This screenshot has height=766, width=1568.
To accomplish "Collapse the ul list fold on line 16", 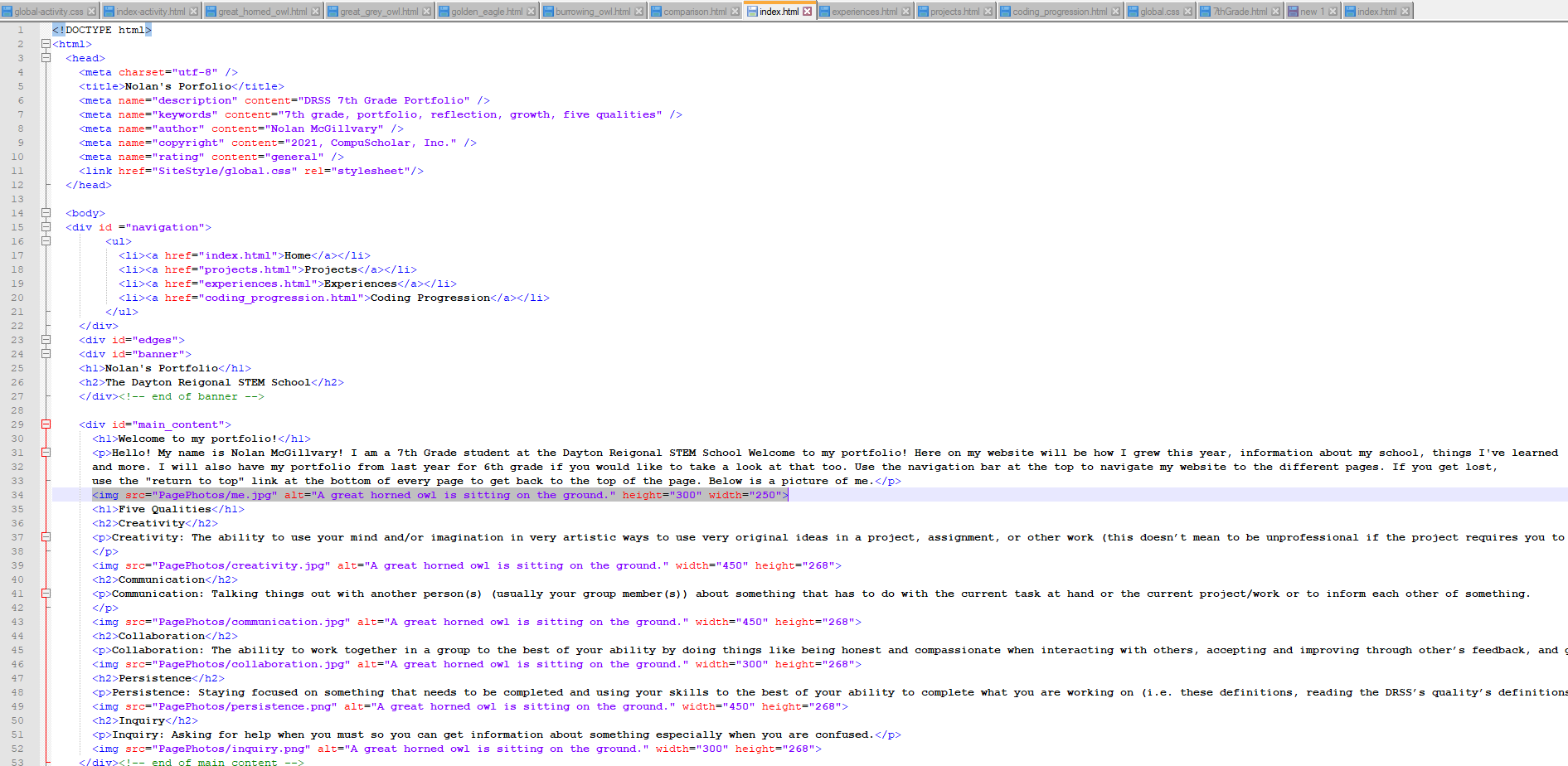I will pos(46,241).
